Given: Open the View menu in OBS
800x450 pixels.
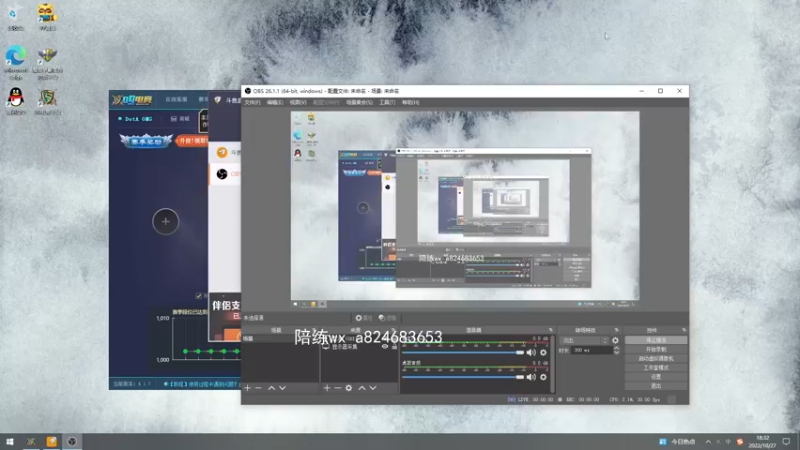Looking at the screenshot, I should coord(298,103).
